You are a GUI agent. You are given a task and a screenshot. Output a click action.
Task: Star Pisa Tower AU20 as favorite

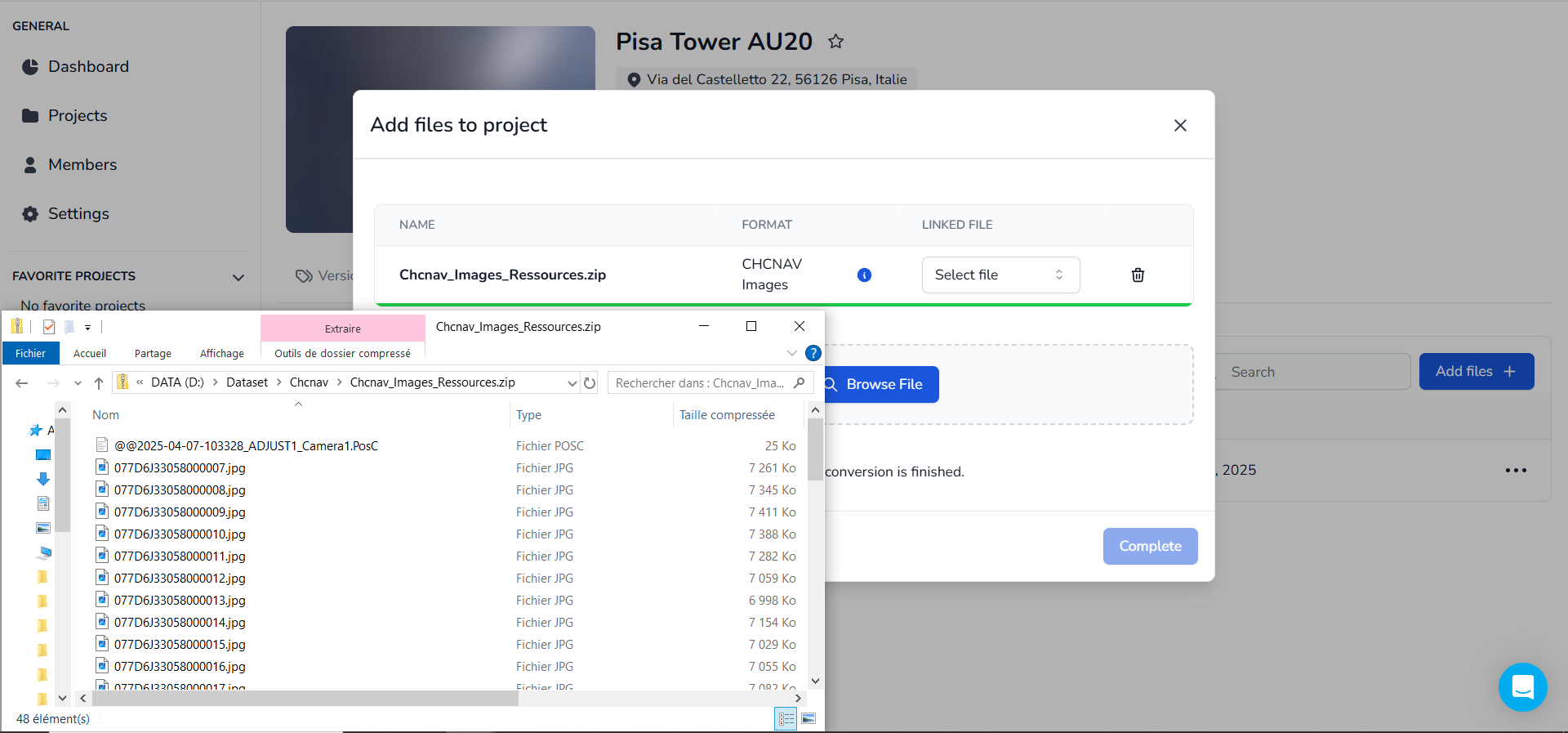click(835, 42)
